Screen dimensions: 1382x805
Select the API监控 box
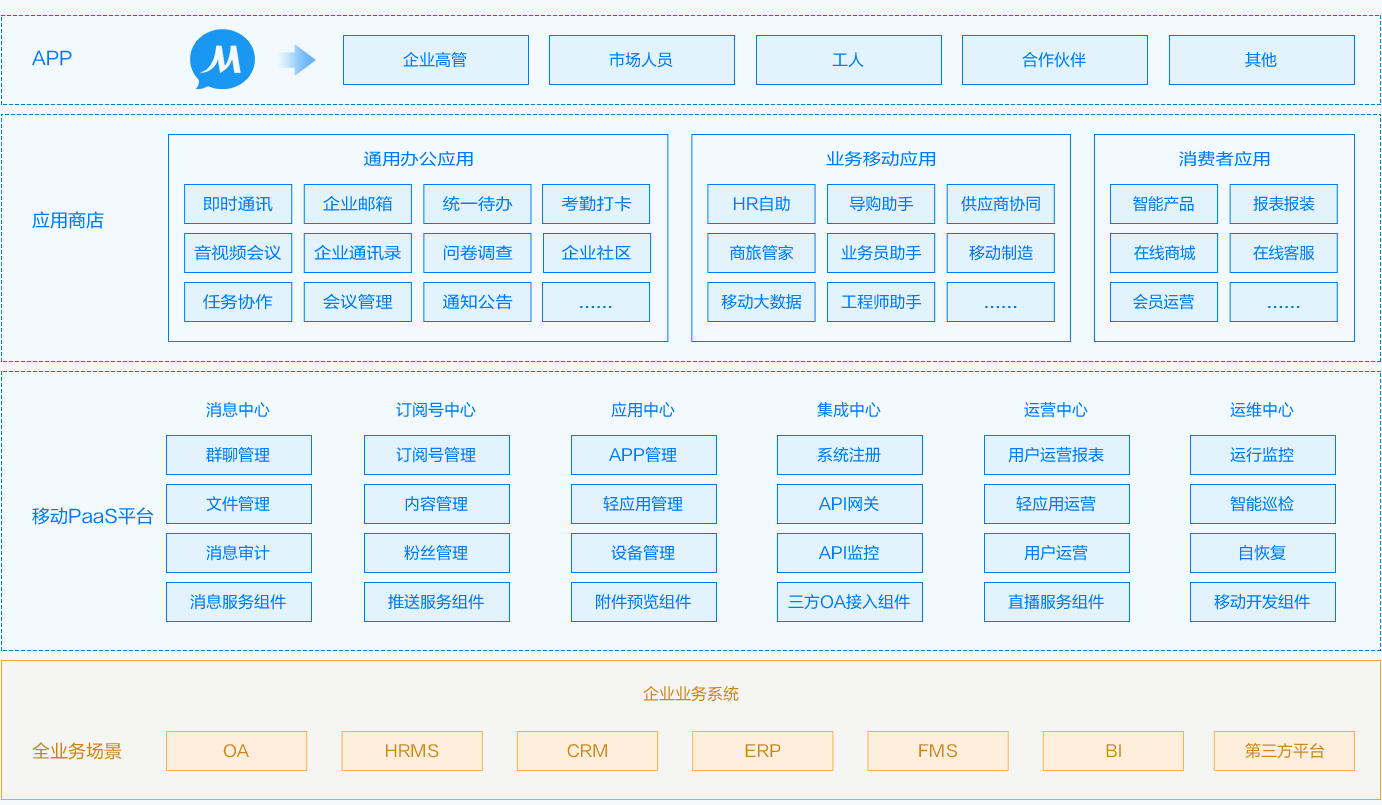click(850, 553)
